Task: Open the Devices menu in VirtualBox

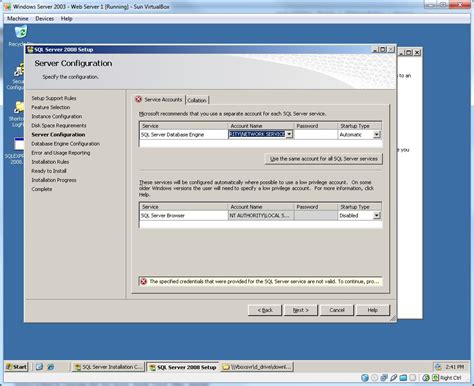Action: [x=45, y=19]
